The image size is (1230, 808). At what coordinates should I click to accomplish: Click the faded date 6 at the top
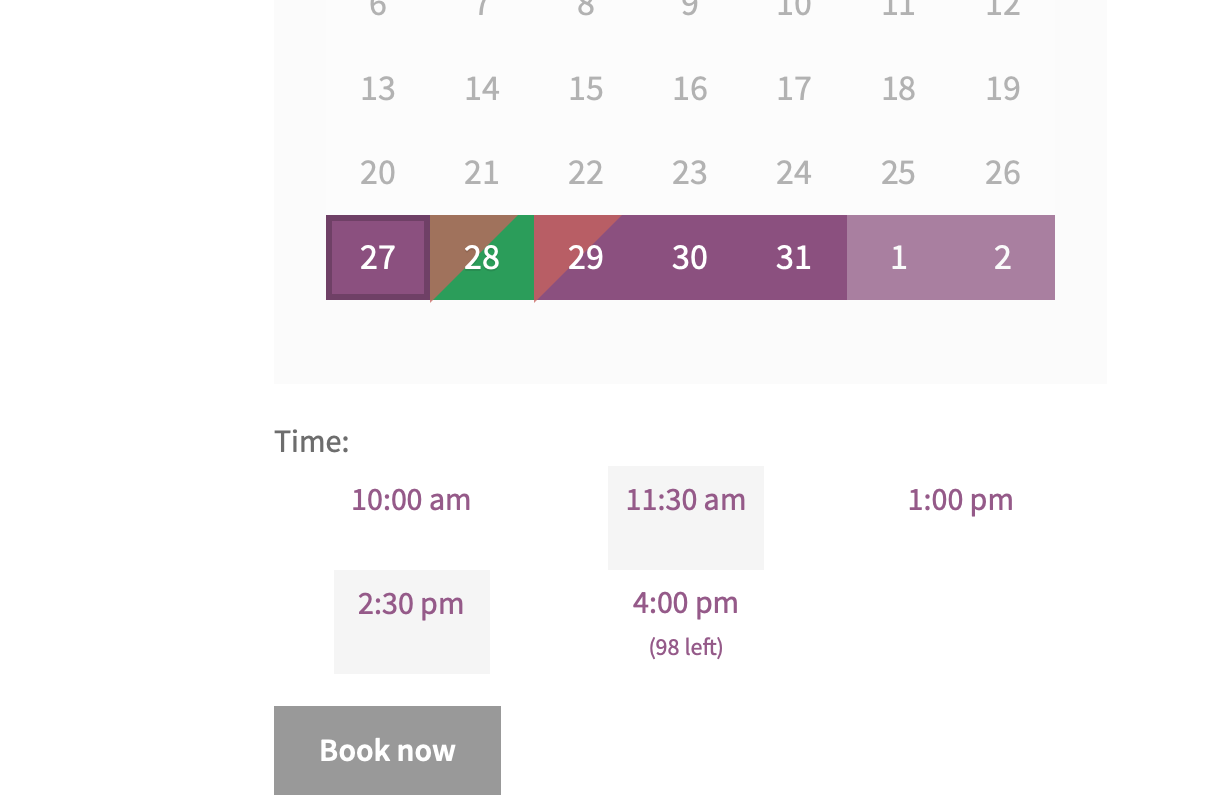(378, 8)
